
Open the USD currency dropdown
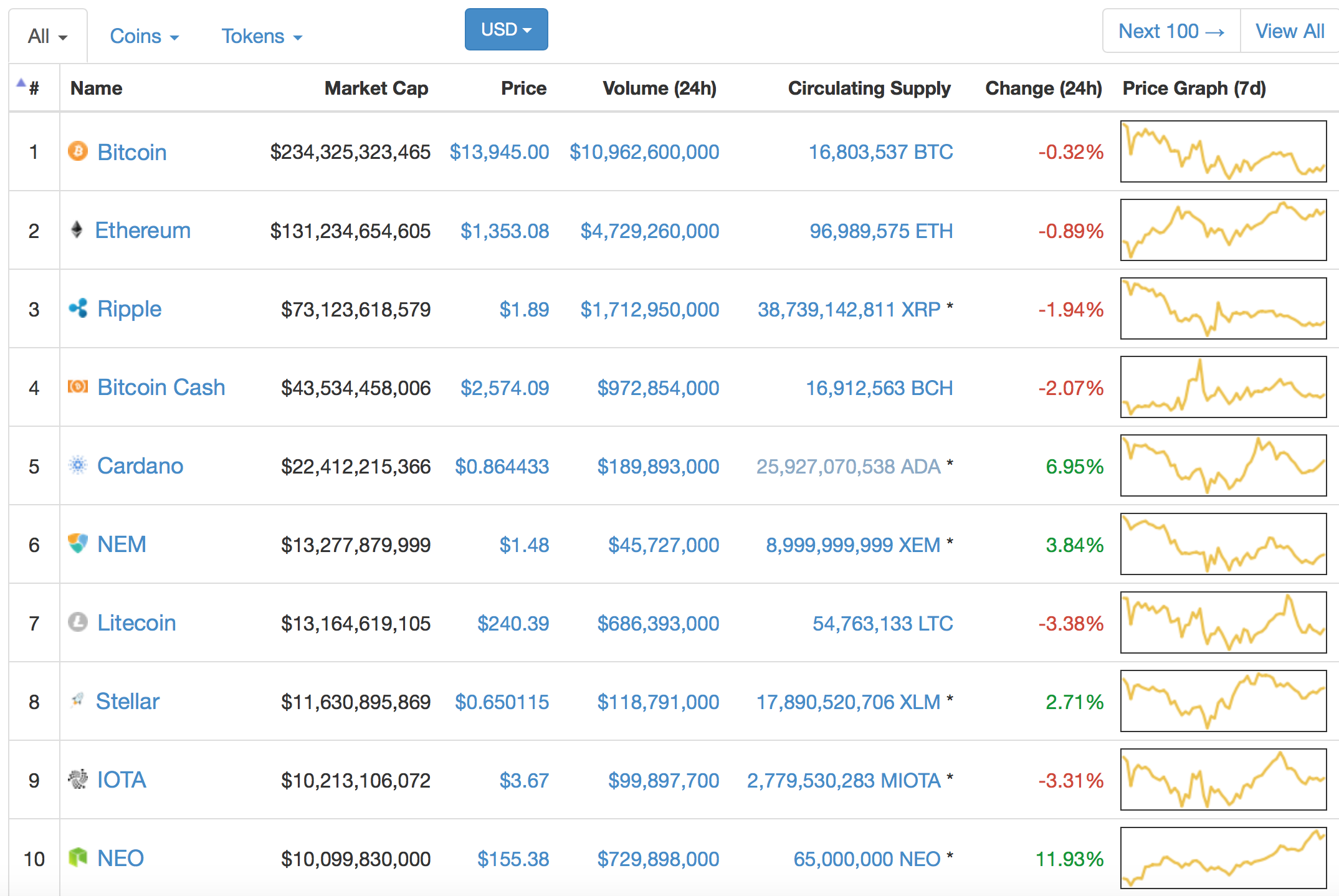click(x=506, y=29)
